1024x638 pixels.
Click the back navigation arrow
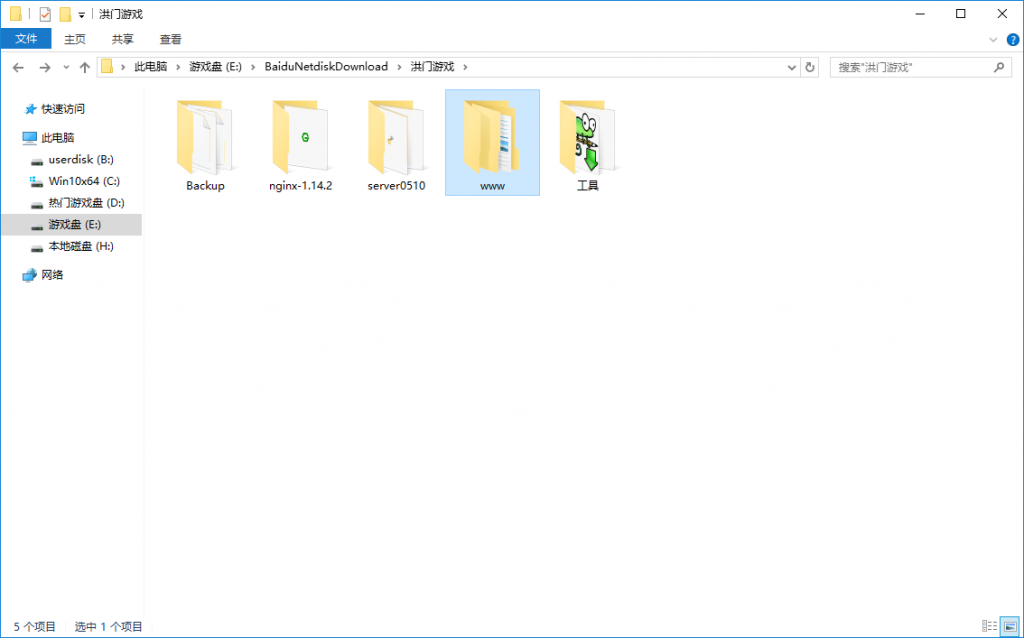click(18, 67)
